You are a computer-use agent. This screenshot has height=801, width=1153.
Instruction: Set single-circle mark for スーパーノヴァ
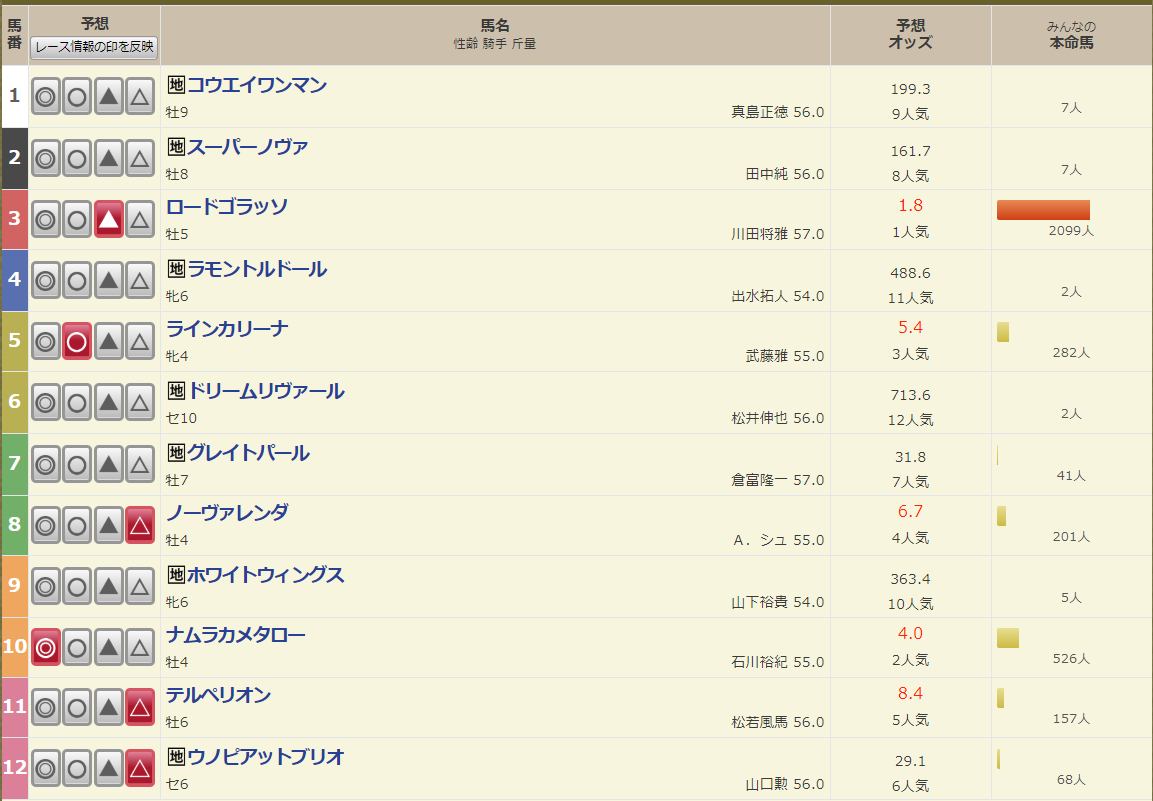(x=77, y=158)
